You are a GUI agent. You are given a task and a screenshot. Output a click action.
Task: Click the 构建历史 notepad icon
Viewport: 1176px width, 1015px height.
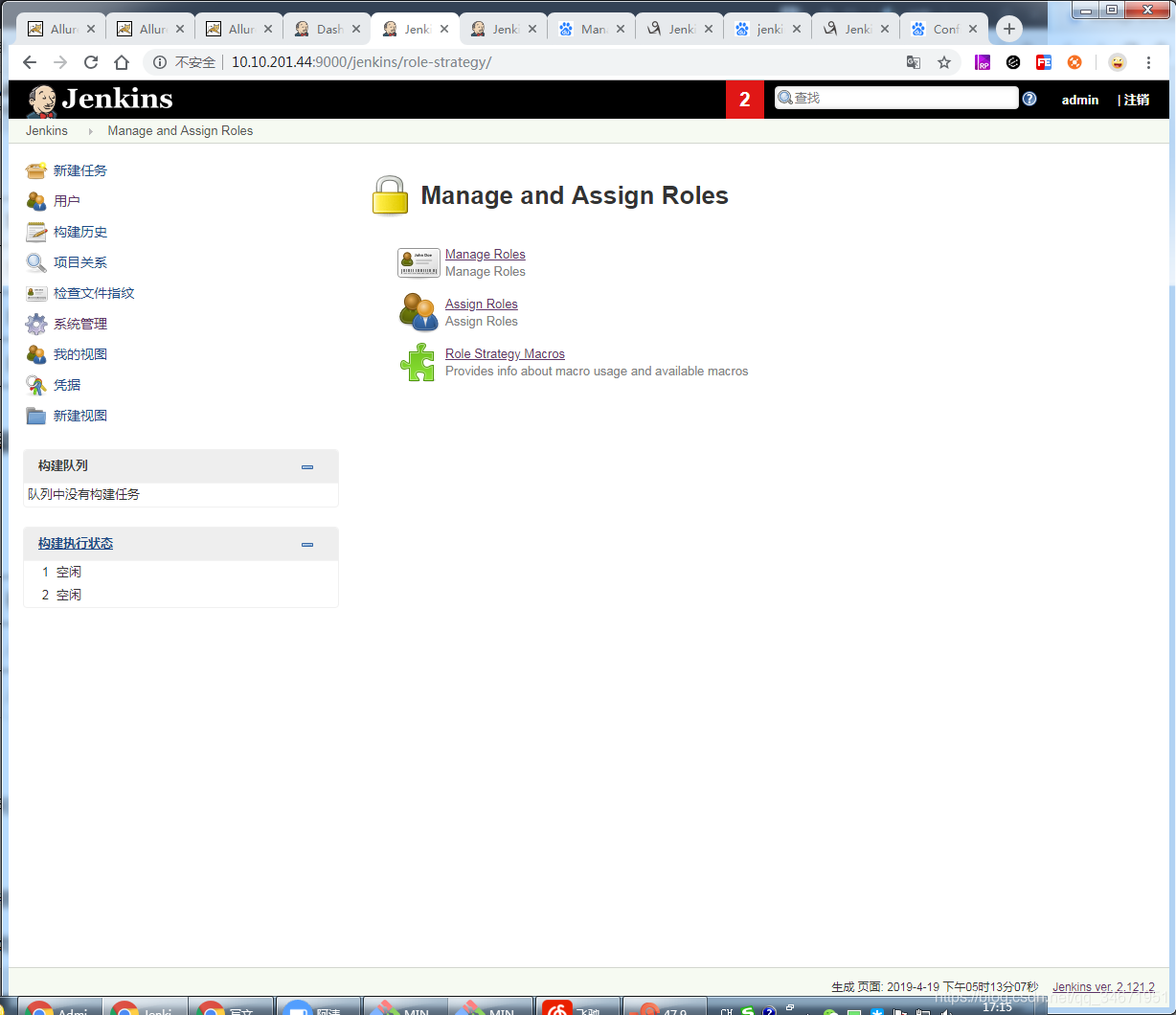tap(36, 232)
